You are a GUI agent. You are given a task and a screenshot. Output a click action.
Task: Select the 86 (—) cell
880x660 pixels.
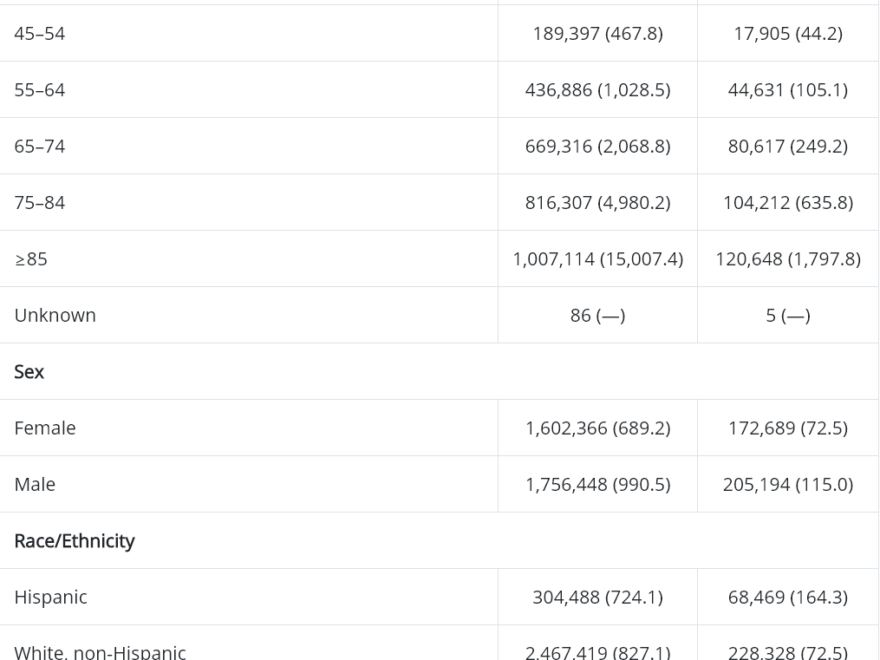point(598,315)
